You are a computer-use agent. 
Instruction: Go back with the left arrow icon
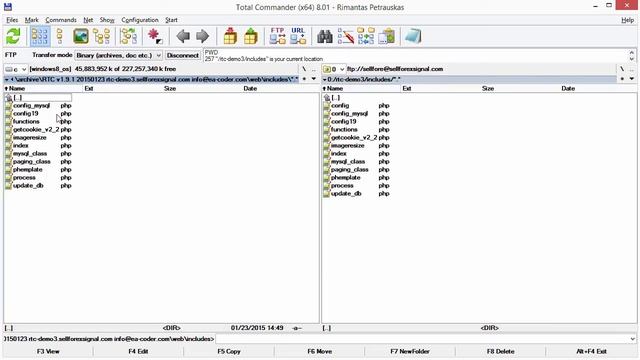coord(183,36)
